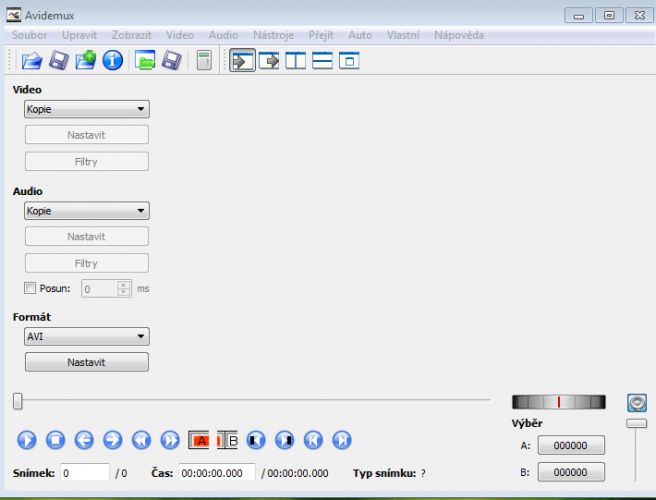
Task: Select output preview mode icon
Action: point(269,61)
